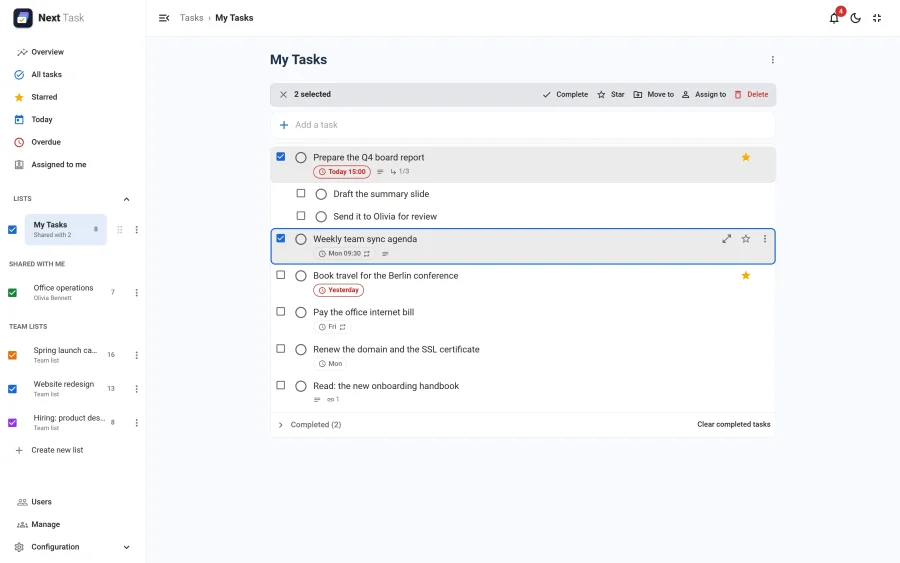The image size is (900, 563).
Task: Click My Tasks list drag handle
Action: click(x=120, y=230)
